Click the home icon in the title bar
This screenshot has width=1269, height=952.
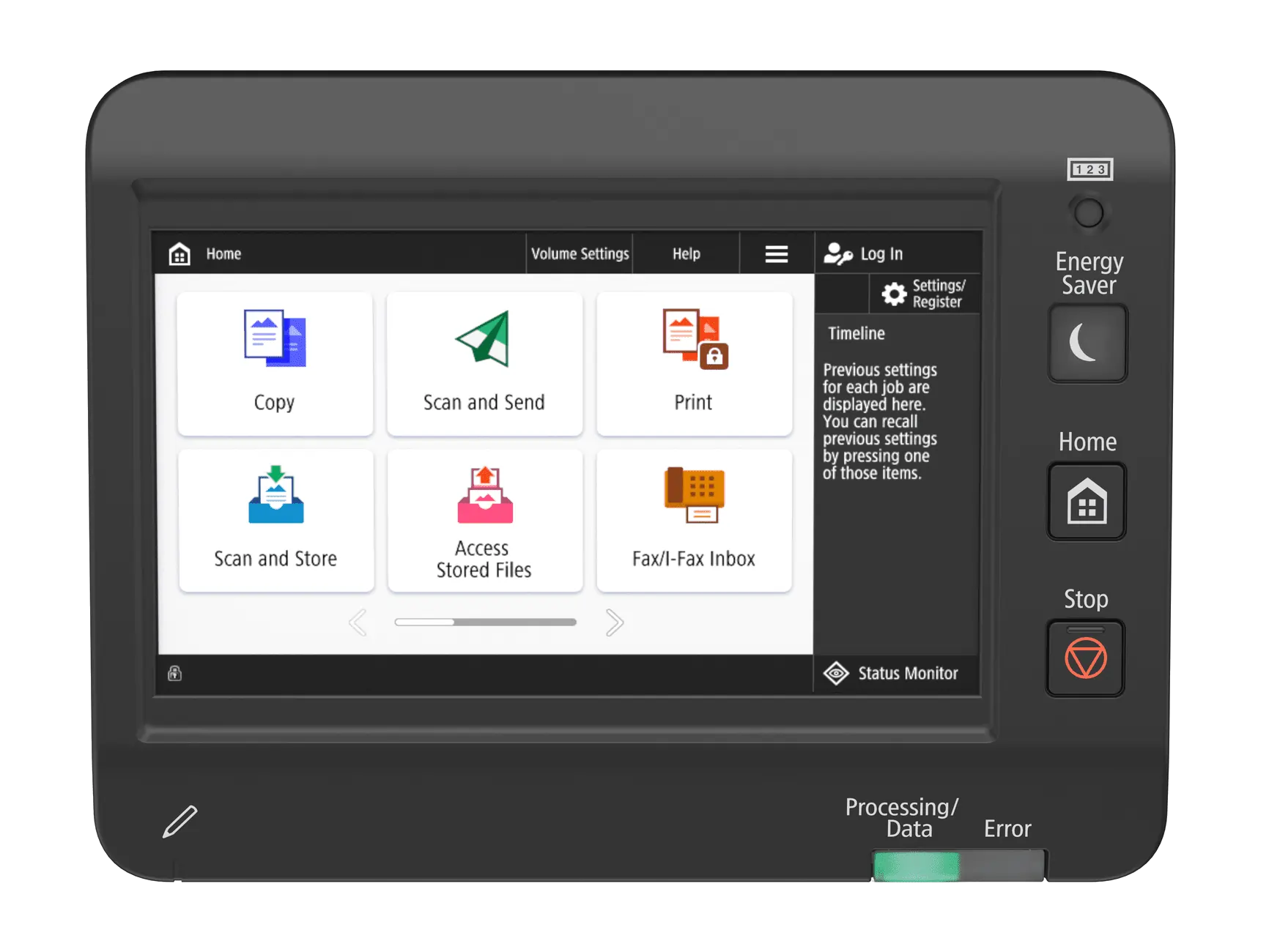[180, 254]
